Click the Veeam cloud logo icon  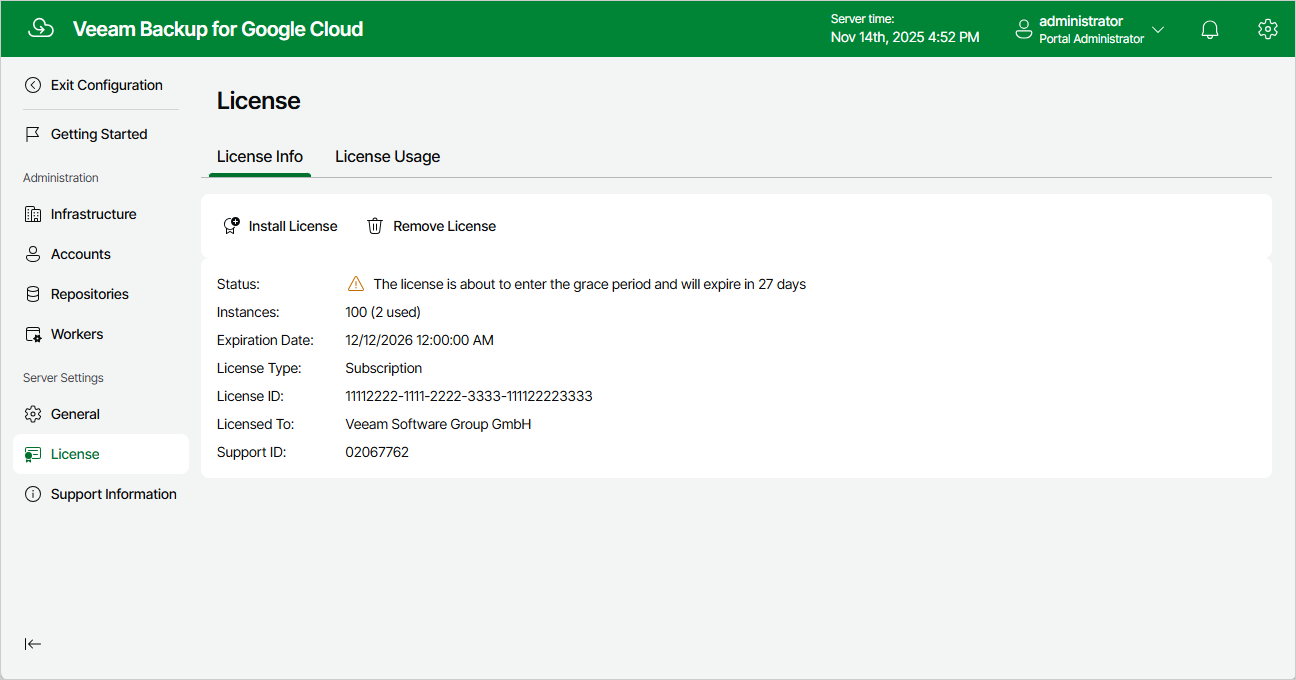click(x=41, y=29)
